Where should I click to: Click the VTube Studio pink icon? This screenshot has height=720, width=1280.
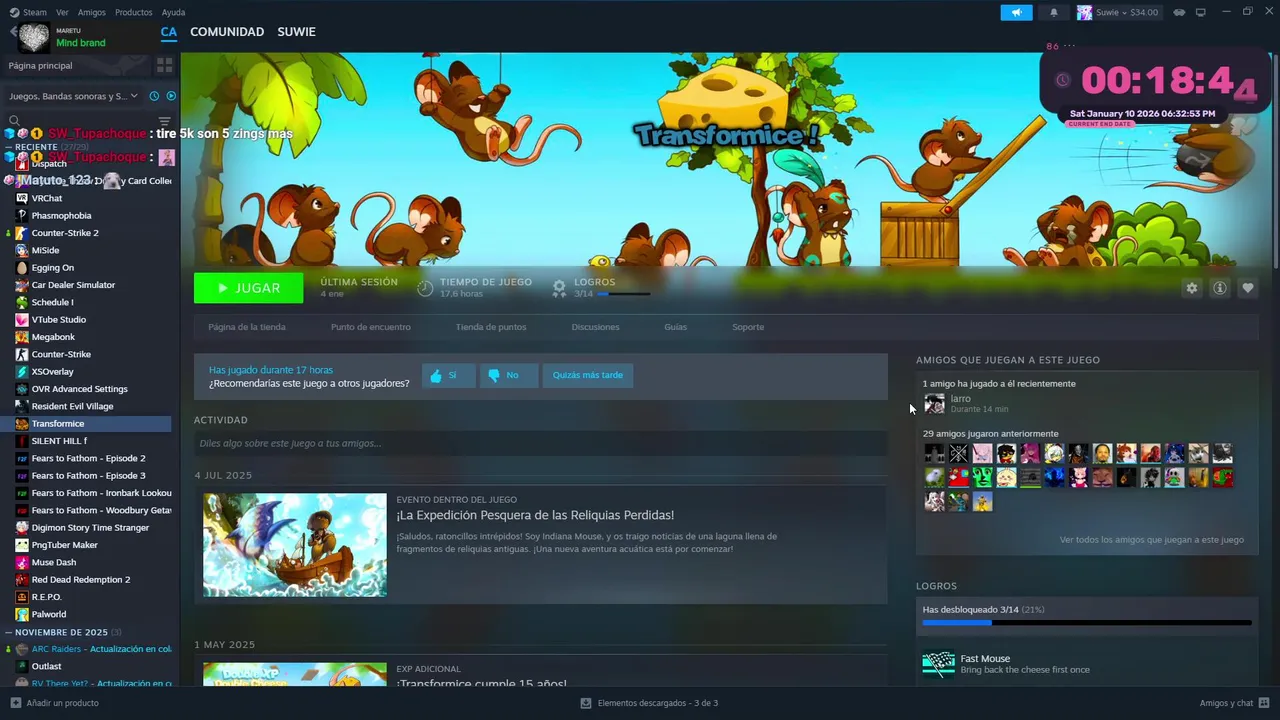click(22, 319)
